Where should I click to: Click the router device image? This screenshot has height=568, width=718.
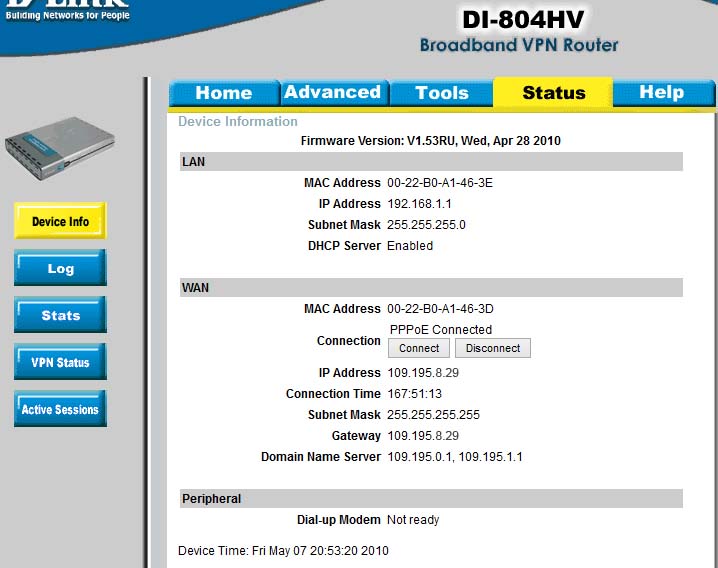(x=60, y=148)
